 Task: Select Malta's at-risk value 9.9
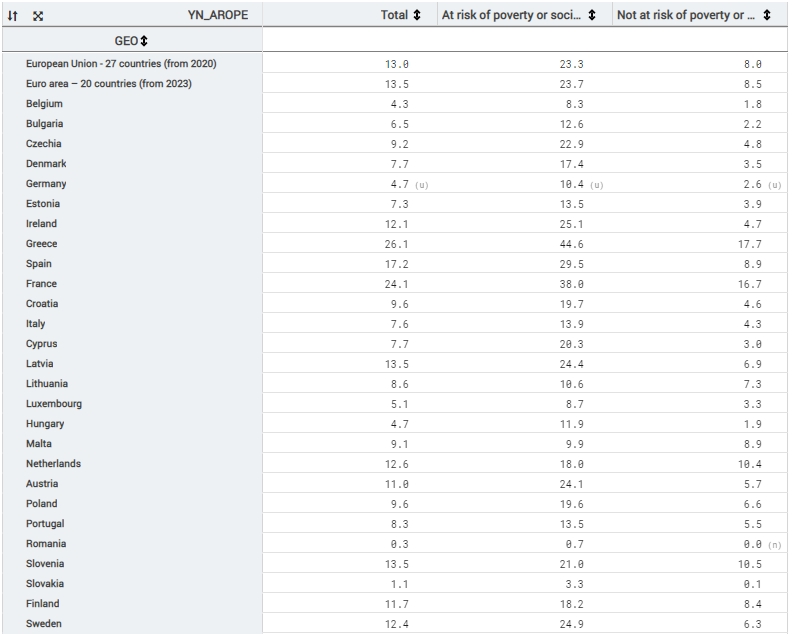[574, 444]
